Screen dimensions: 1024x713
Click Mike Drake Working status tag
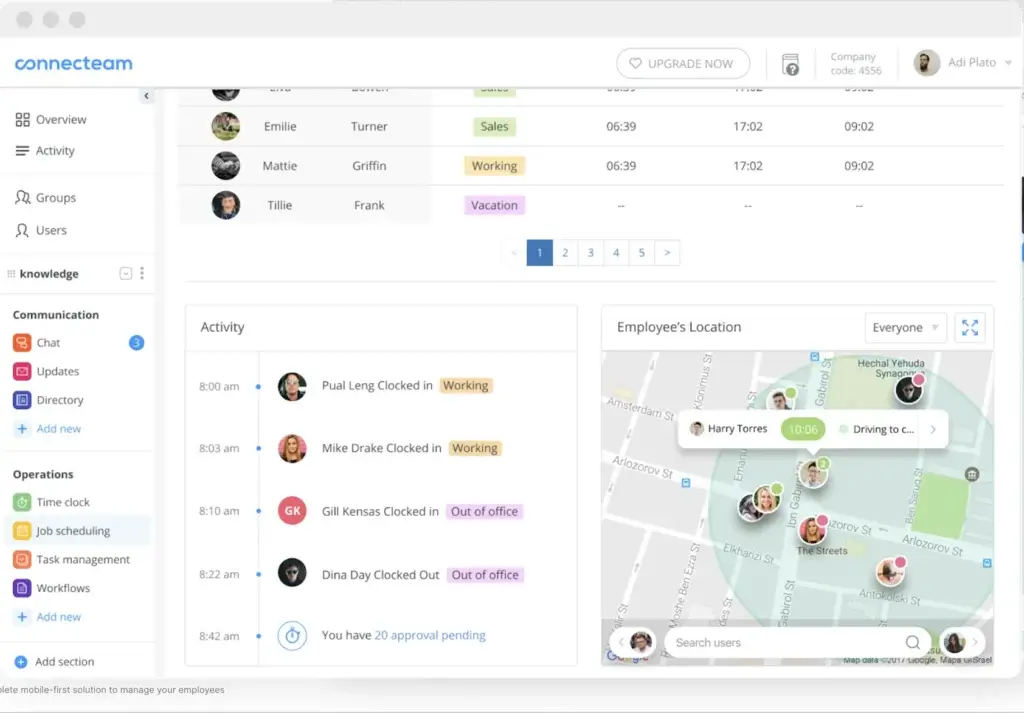[x=475, y=449]
